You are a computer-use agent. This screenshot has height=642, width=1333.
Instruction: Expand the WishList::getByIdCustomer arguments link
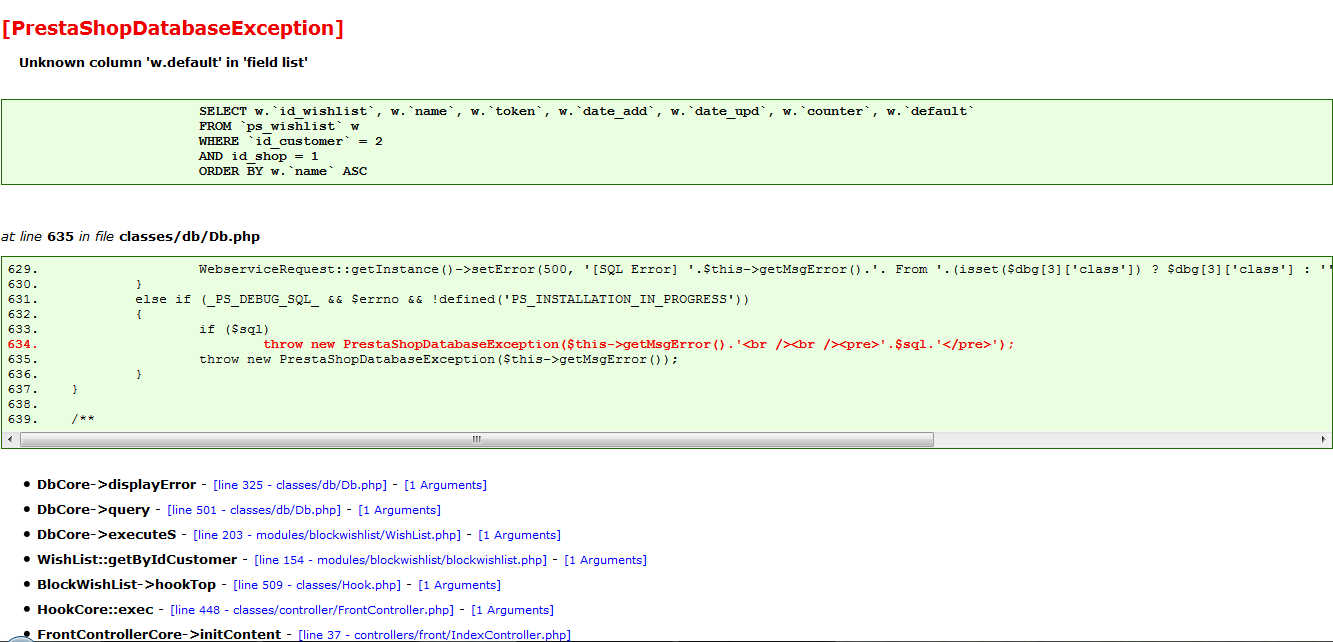tap(605, 560)
